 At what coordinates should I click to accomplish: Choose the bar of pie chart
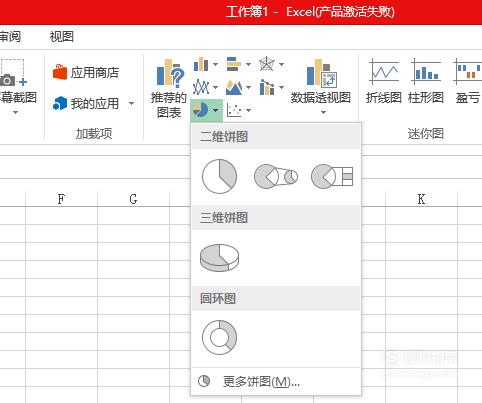332,176
